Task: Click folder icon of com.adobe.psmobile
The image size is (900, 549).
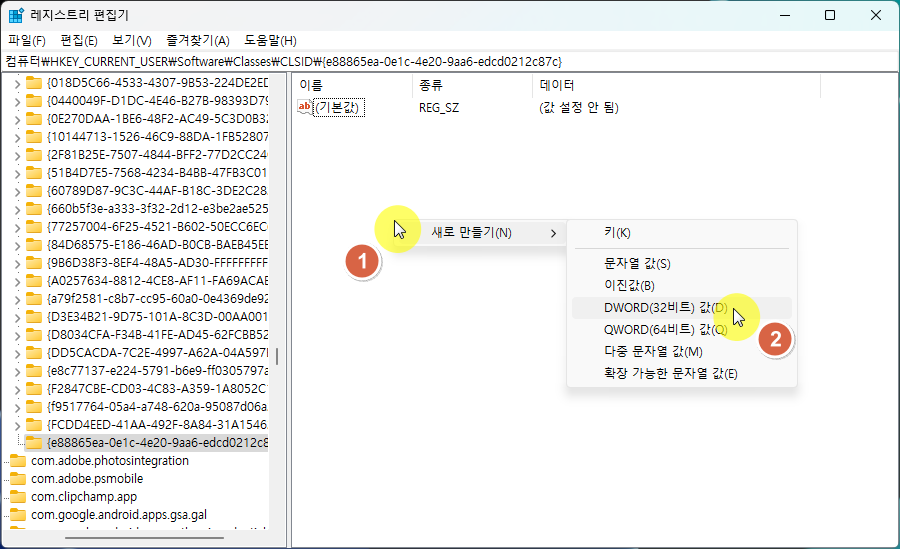Action: point(18,478)
